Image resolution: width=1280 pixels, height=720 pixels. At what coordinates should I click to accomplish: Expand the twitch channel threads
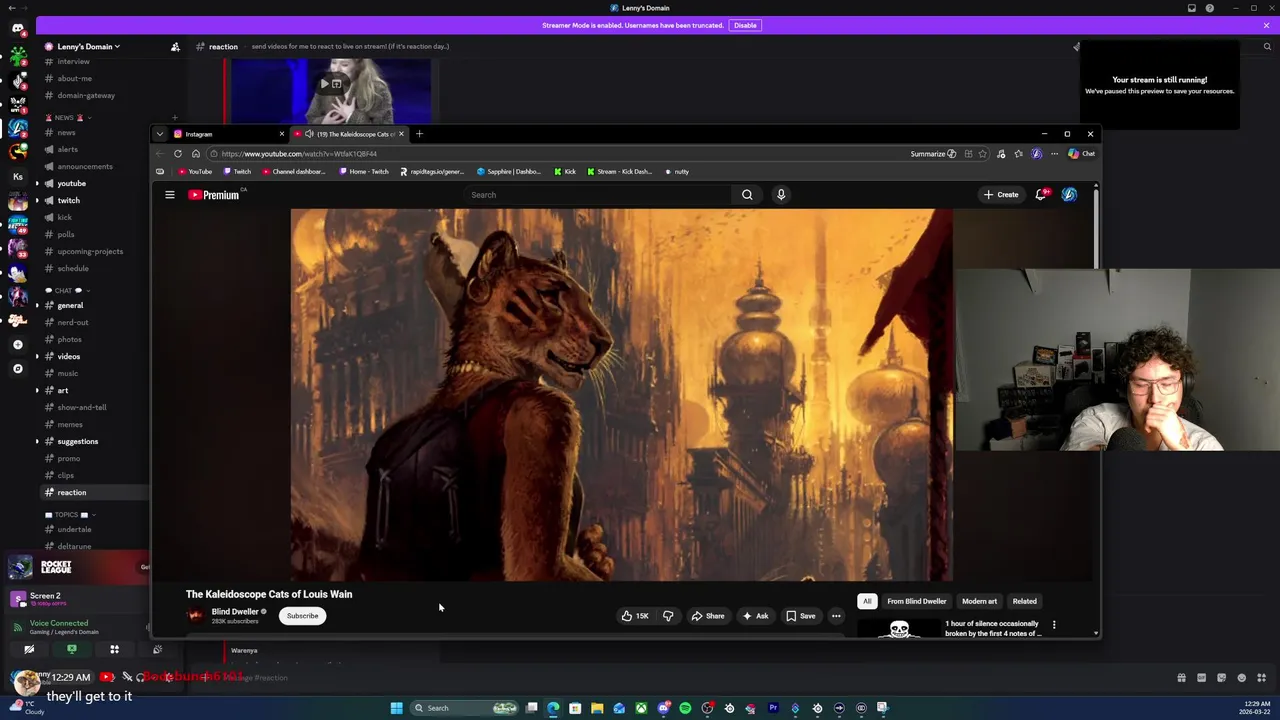37,201
